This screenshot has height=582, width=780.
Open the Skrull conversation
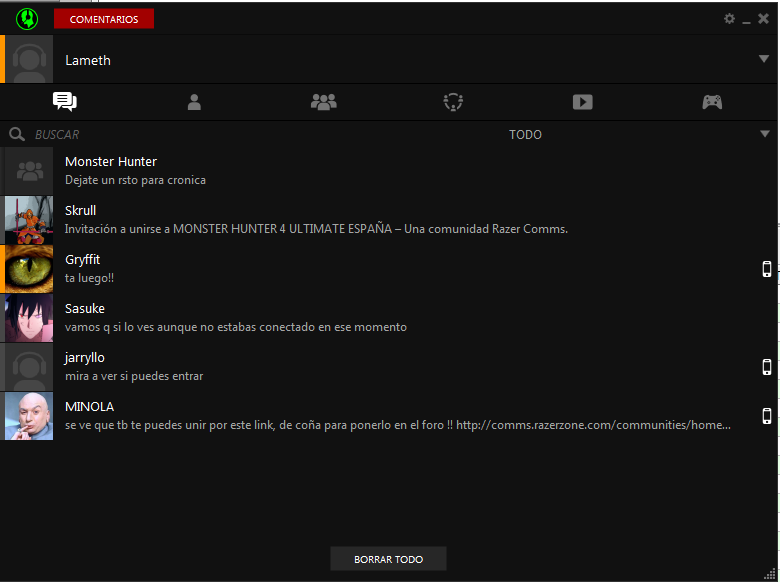click(388, 220)
